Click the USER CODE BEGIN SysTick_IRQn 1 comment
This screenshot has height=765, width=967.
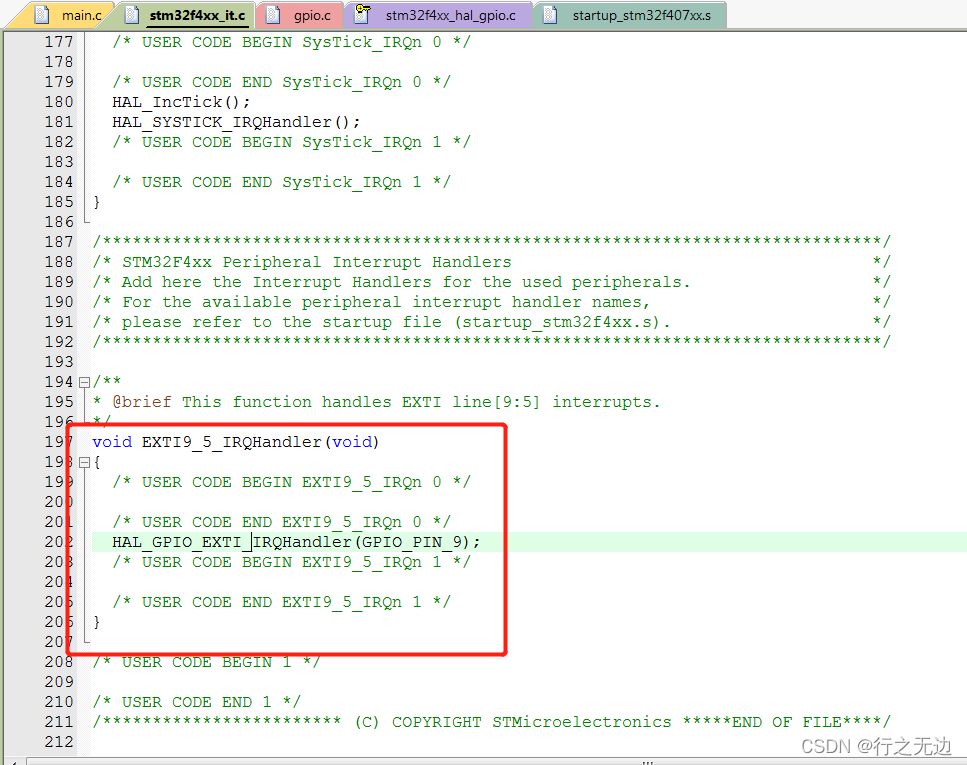click(x=291, y=142)
